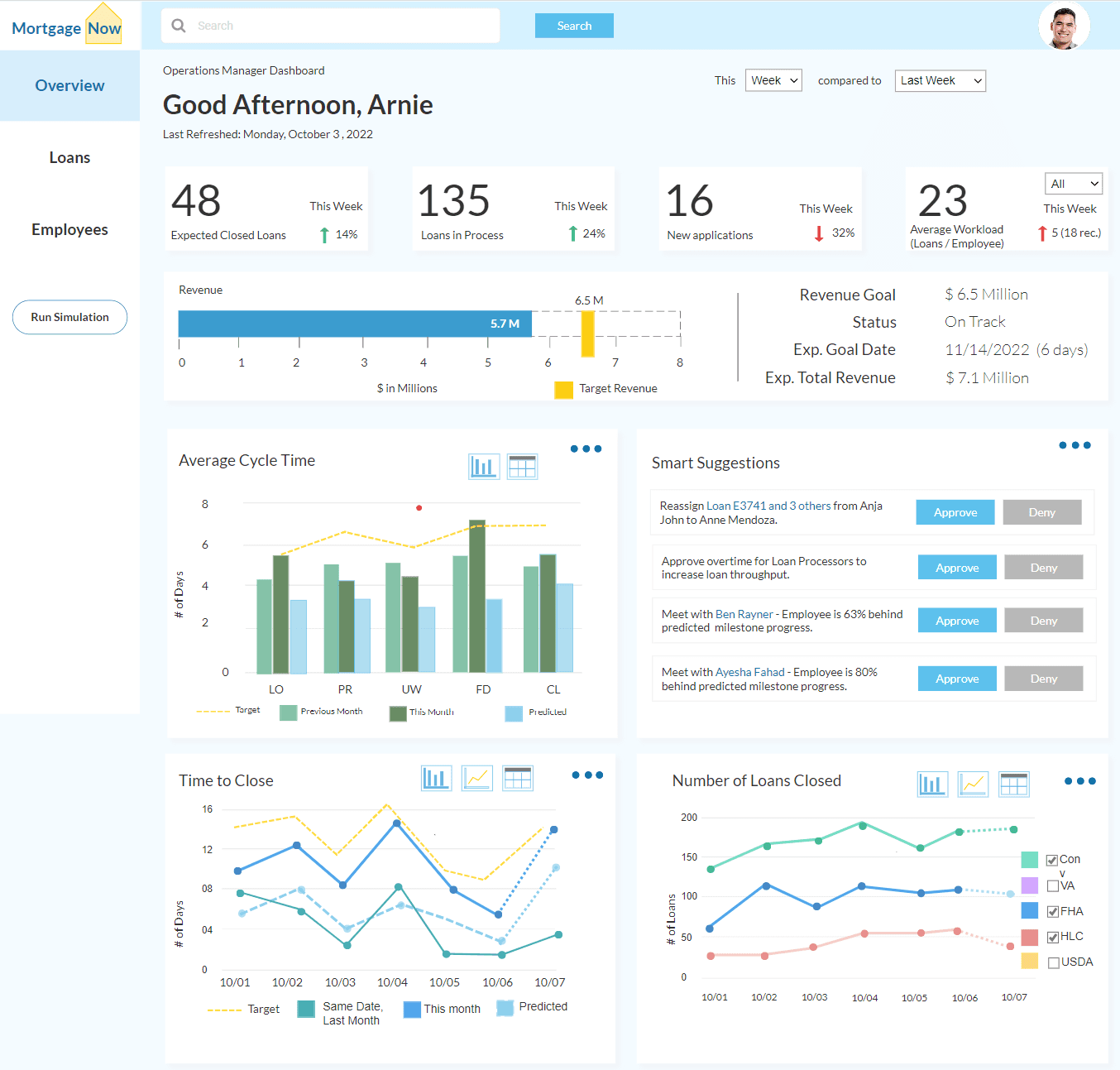Image resolution: width=1120 pixels, height=1070 pixels.
Task: Open the Ben Rayner employee link
Action: pos(744,614)
